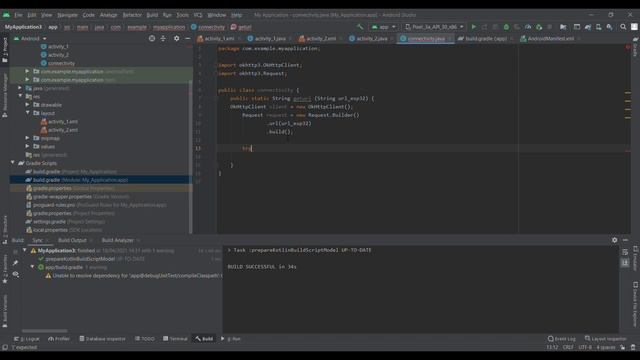Open the Build Variants side tab
640x360 pixels.
(4, 311)
